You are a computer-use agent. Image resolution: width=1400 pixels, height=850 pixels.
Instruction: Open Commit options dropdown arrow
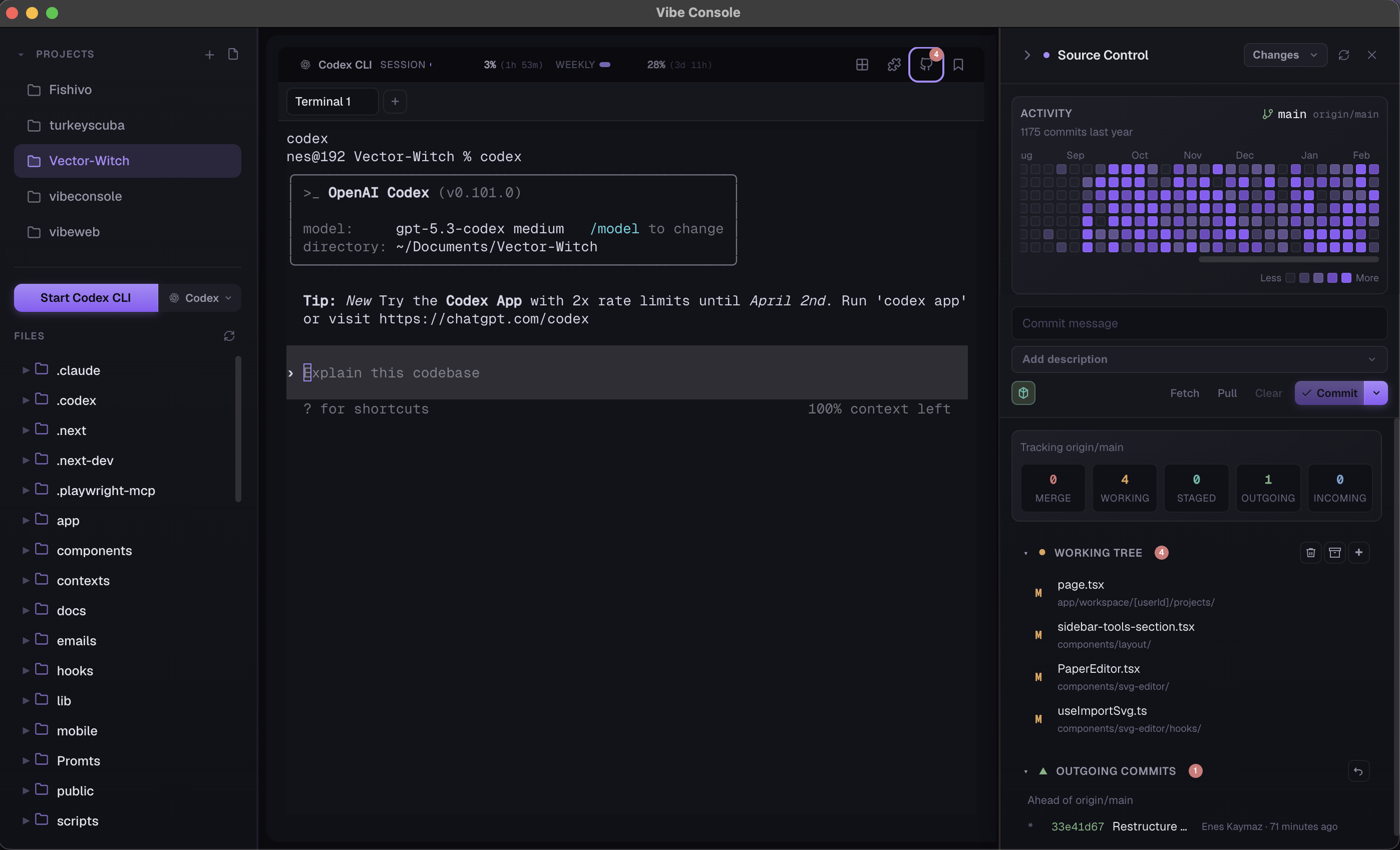coord(1375,393)
